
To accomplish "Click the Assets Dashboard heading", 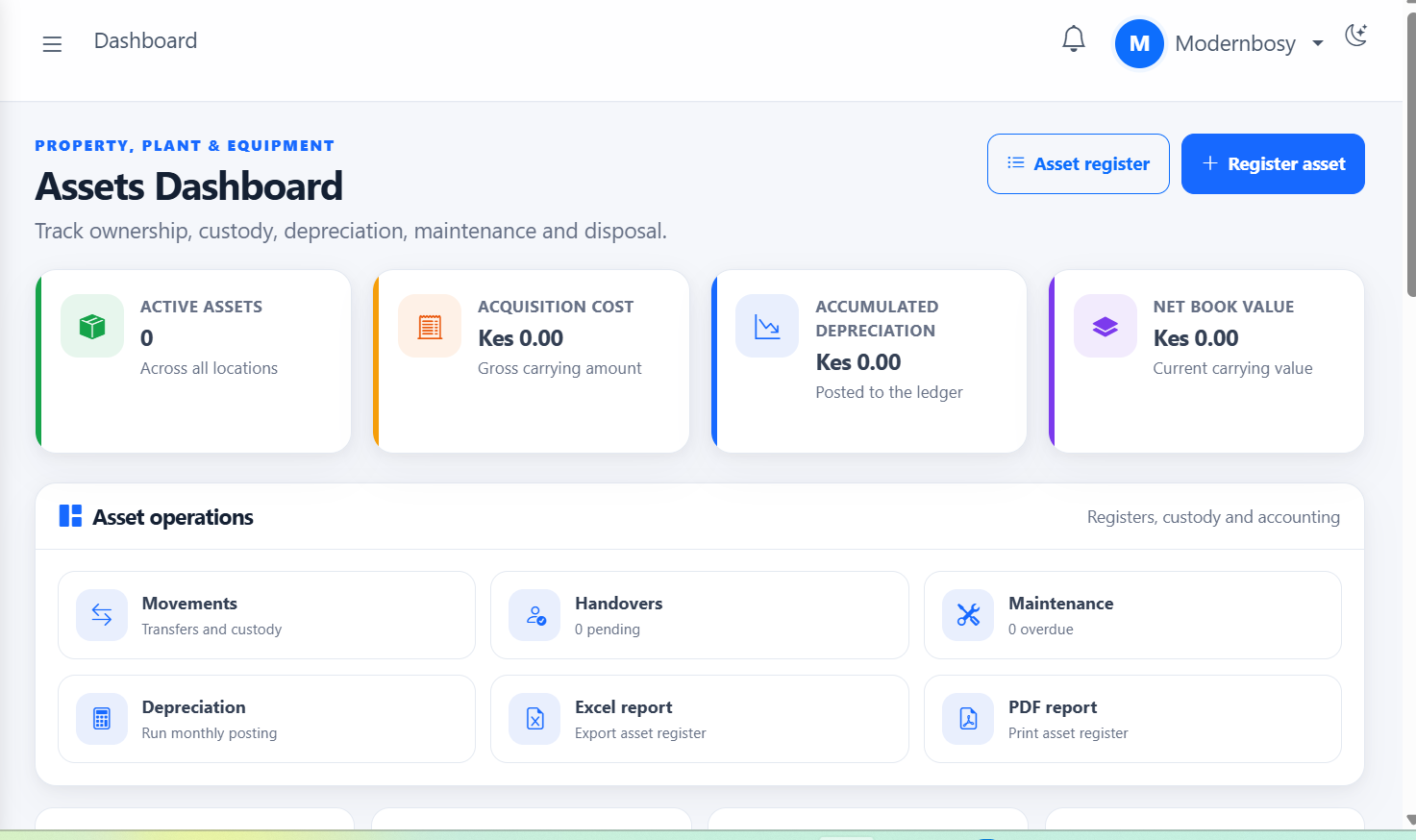I will click(x=188, y=186).
